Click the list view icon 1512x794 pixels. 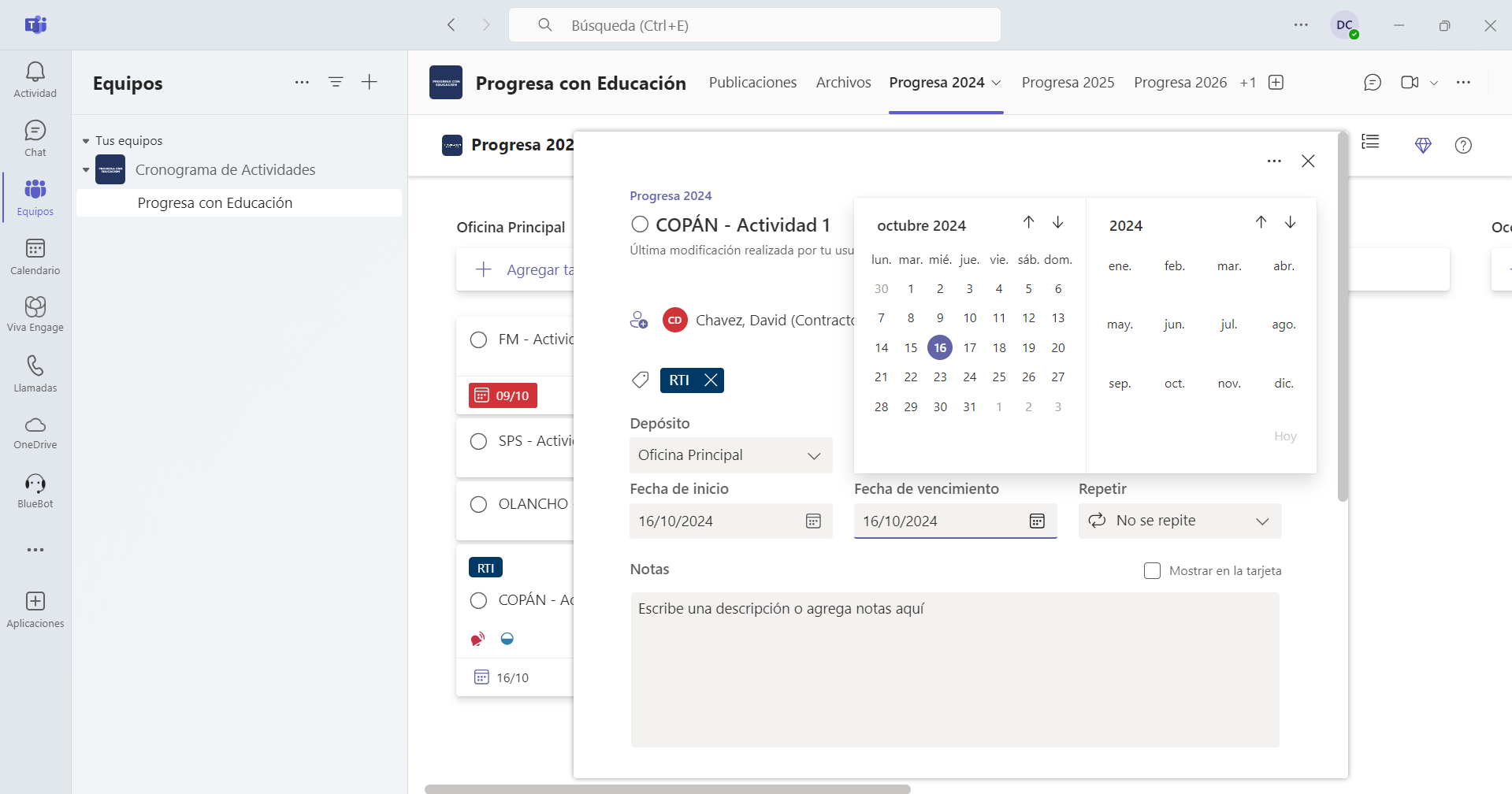pos(1371,142)
